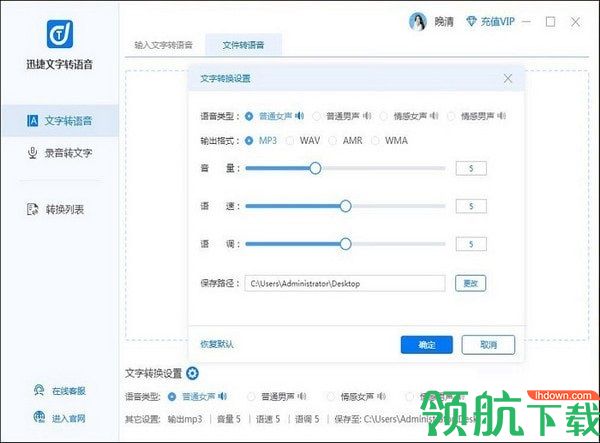This screenshot has width=600, height=443.
Task: Click the 语速 value box
Action: 471,206
